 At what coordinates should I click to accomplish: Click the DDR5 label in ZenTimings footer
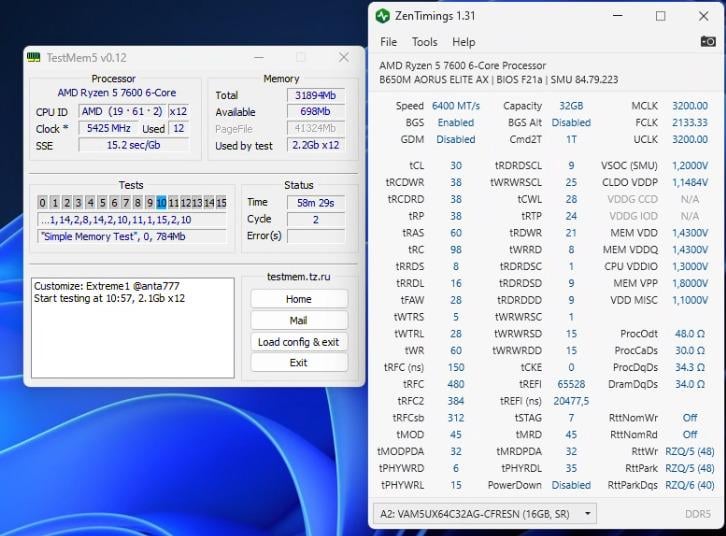pos(698,514)
